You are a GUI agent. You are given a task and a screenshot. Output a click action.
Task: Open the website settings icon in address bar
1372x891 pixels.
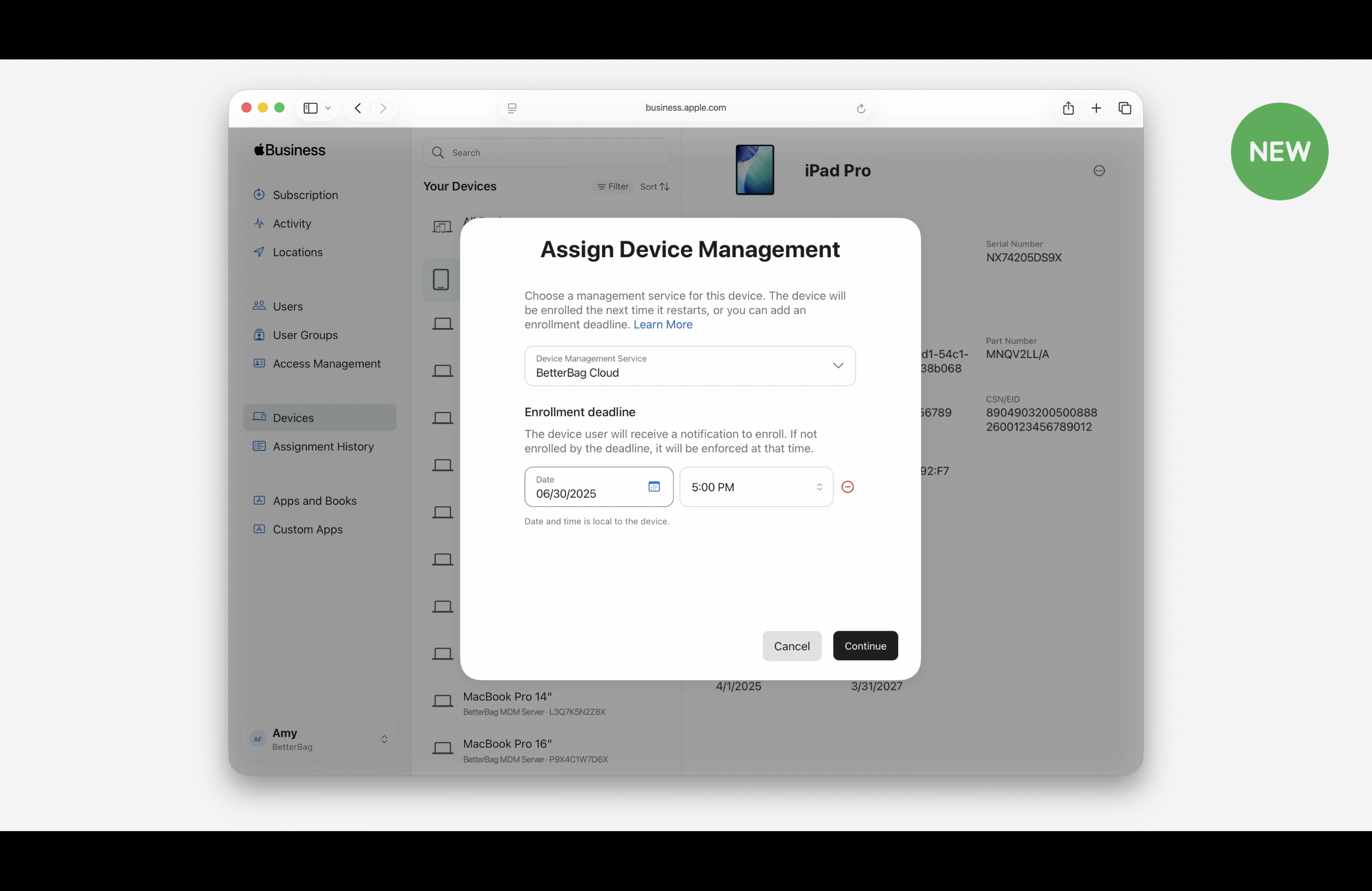[512, 108]
